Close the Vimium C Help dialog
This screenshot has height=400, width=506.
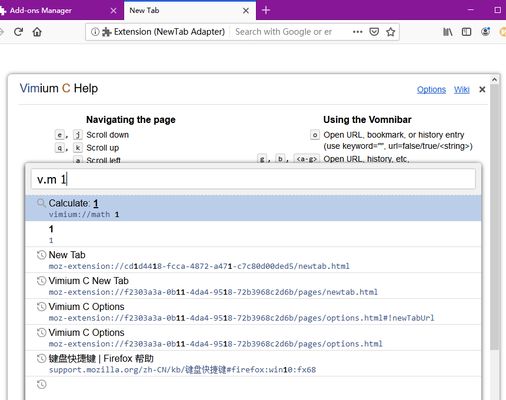482,89
